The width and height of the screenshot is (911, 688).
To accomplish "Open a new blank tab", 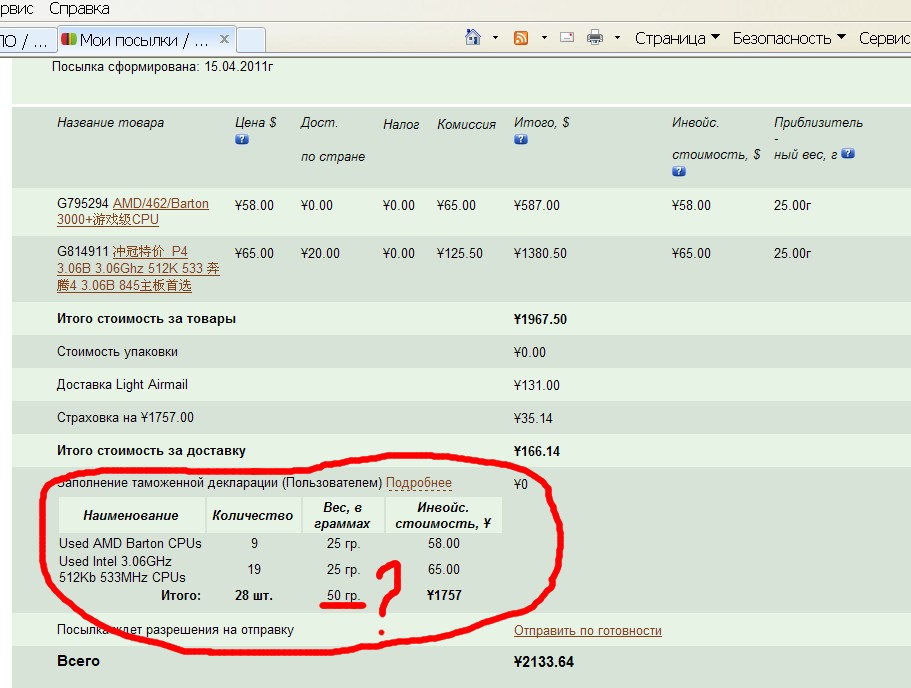I will (252, 40).
